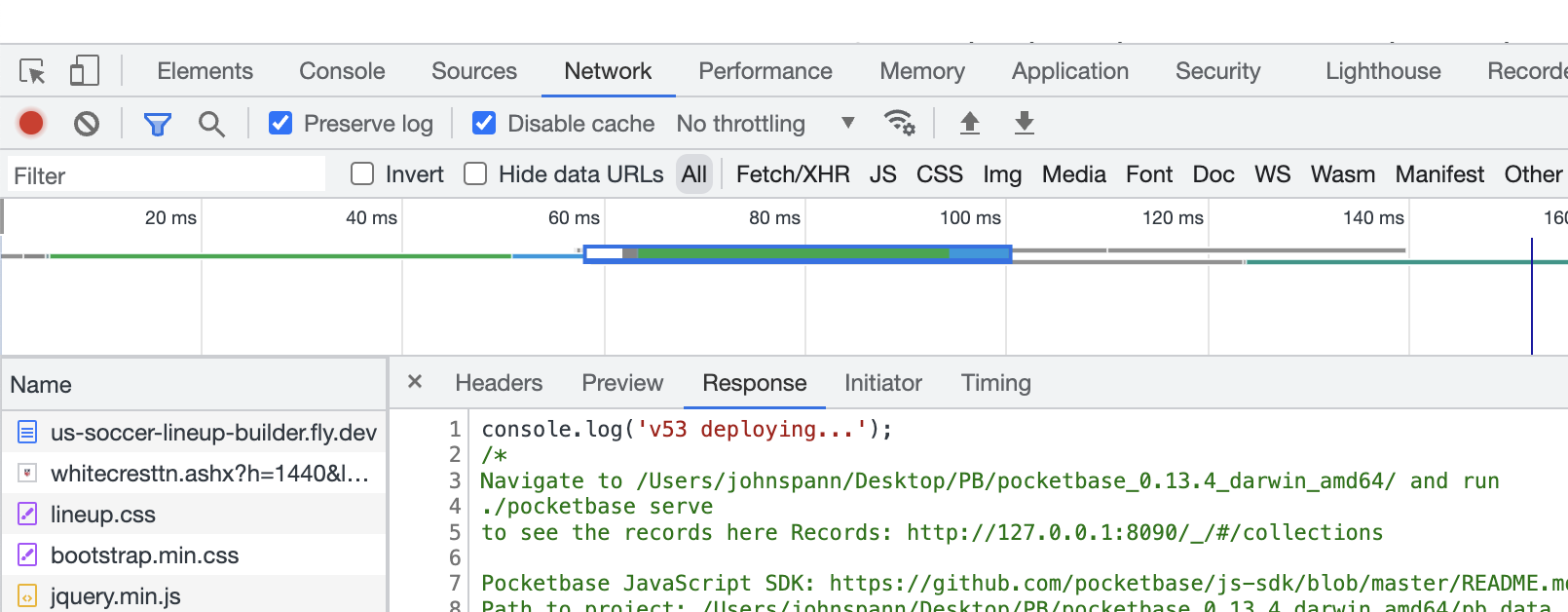This screenshot has width=1568, height=612.
Task: Uncheck the Disable cache checkbox
Action: click(x=484, y=123)
